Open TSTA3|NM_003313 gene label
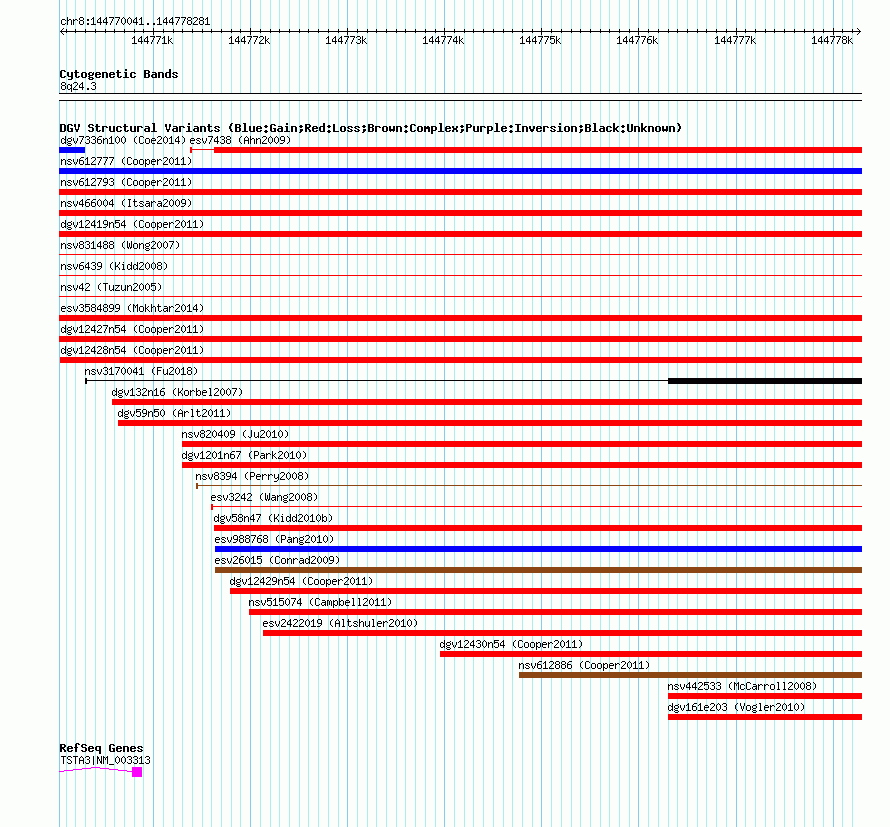 pos(105,761)
